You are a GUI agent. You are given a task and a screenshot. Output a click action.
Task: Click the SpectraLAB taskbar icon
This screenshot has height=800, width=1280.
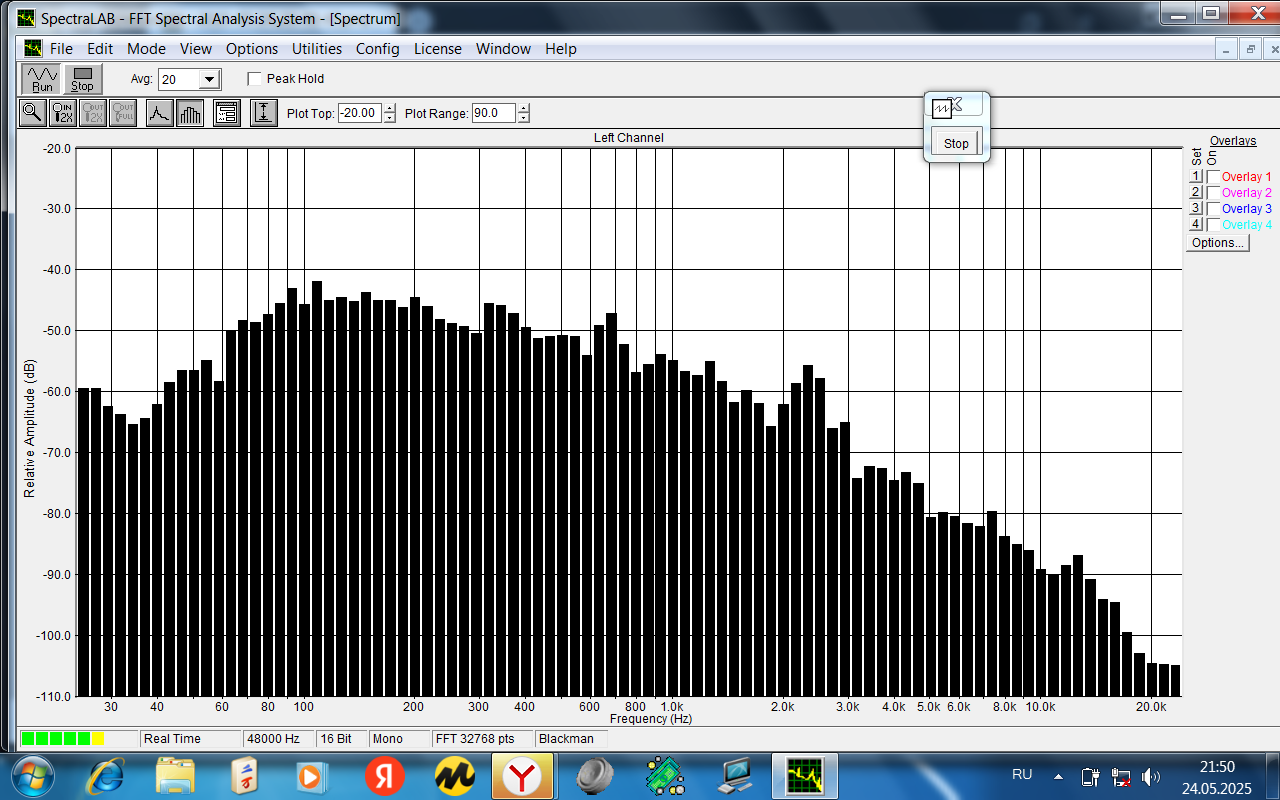(805, 776)
